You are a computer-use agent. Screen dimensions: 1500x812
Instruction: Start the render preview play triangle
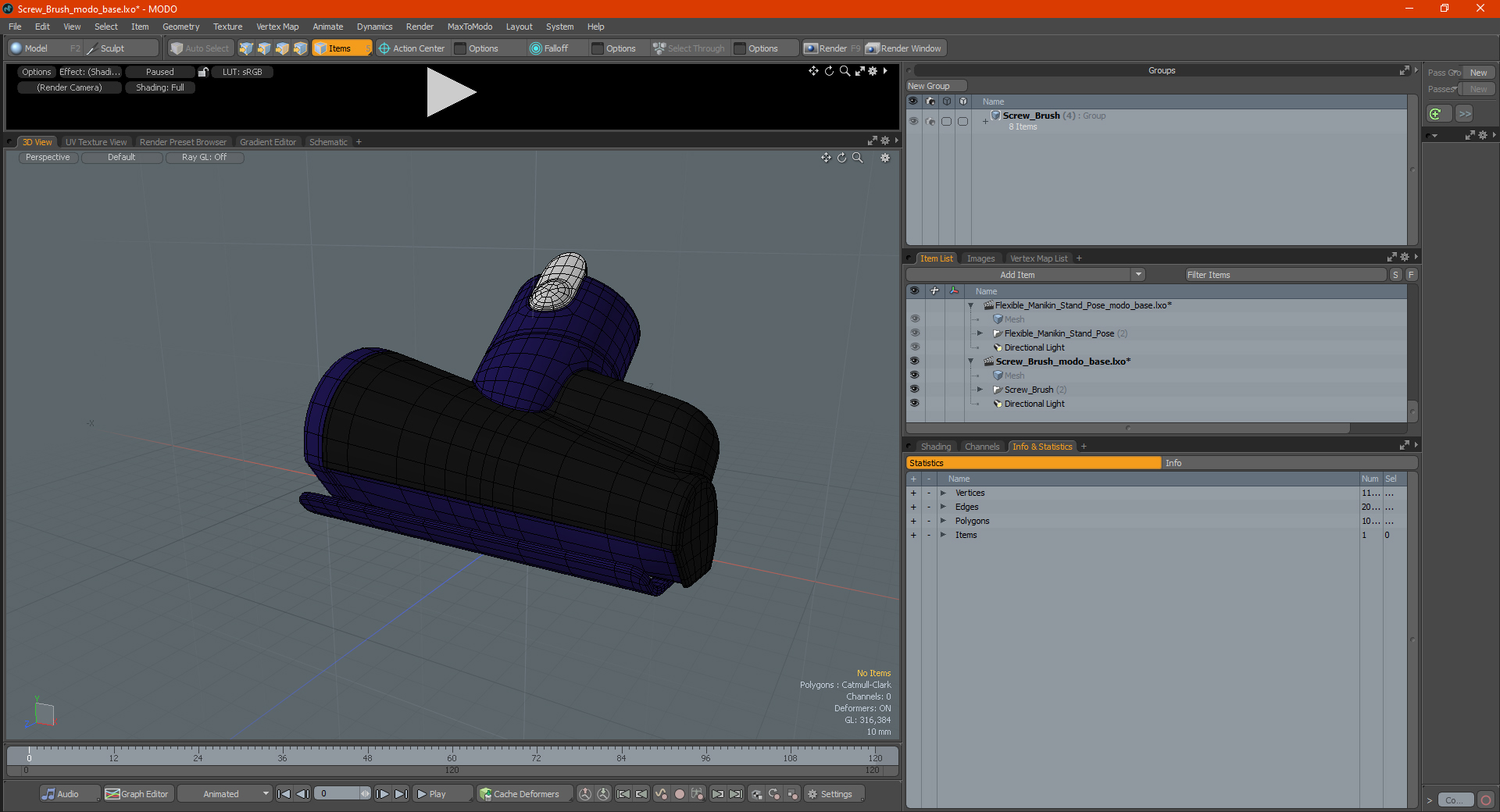click(x=451, y=92)
